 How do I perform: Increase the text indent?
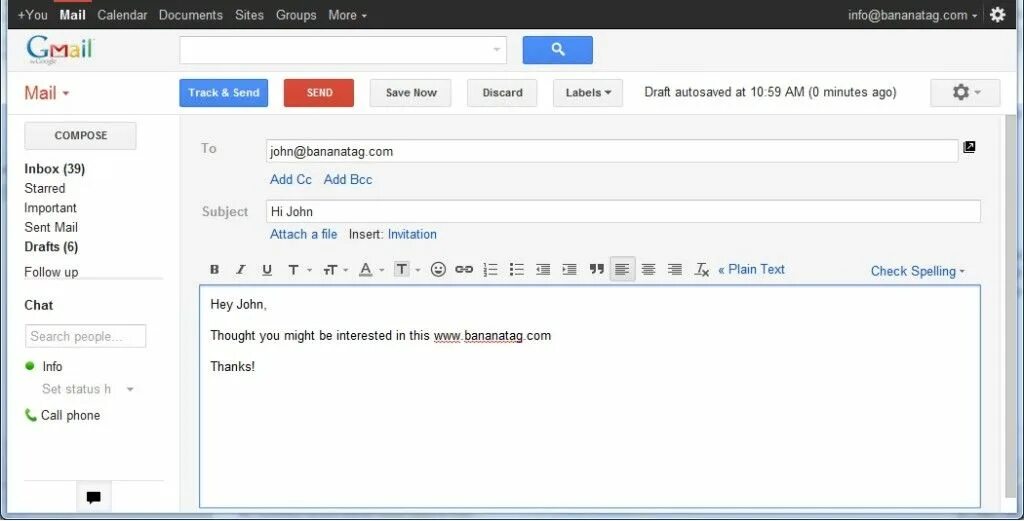(x=569, y=269)
